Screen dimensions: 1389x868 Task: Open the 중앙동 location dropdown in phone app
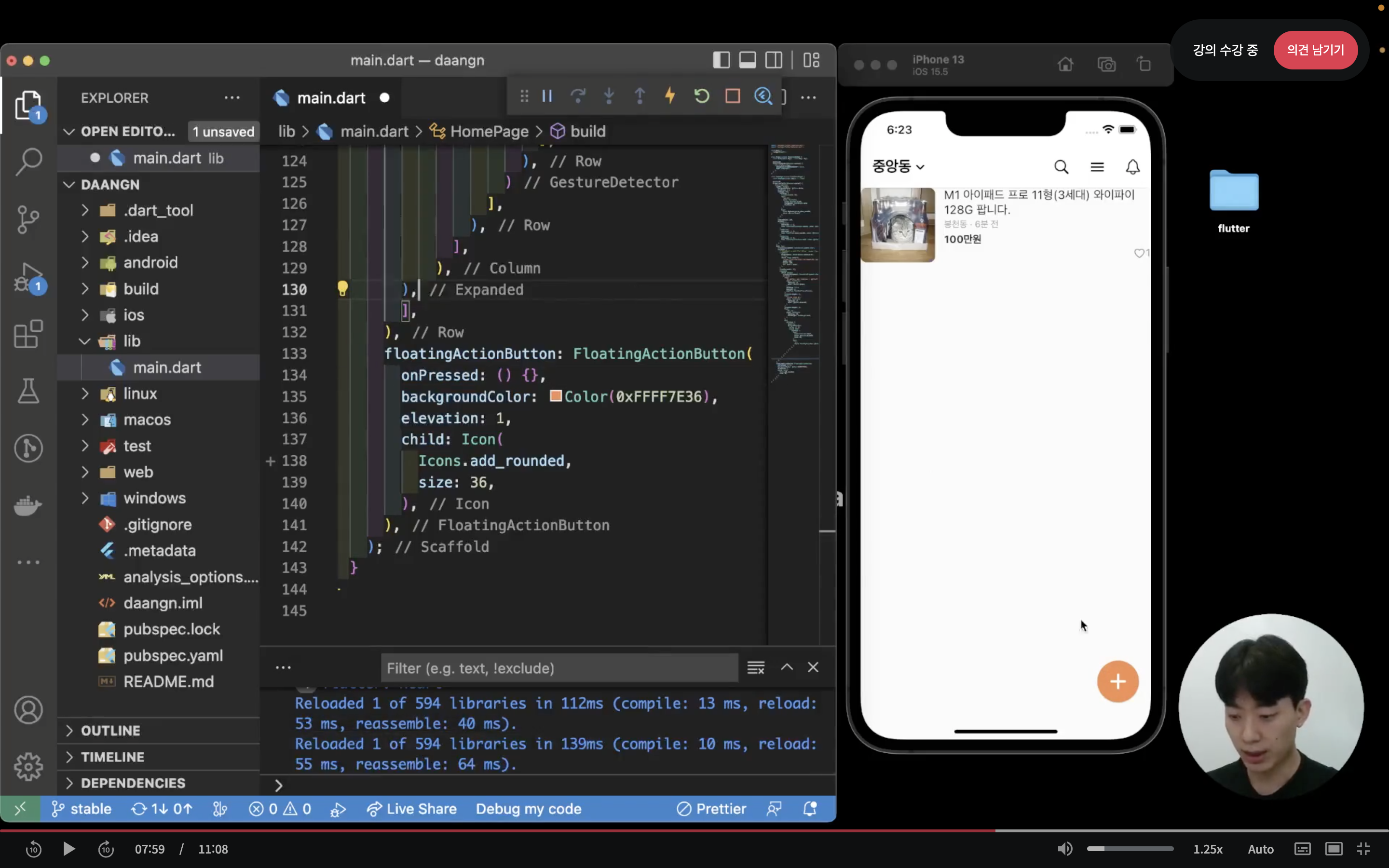pyautogui.click(x=898, y=166)
